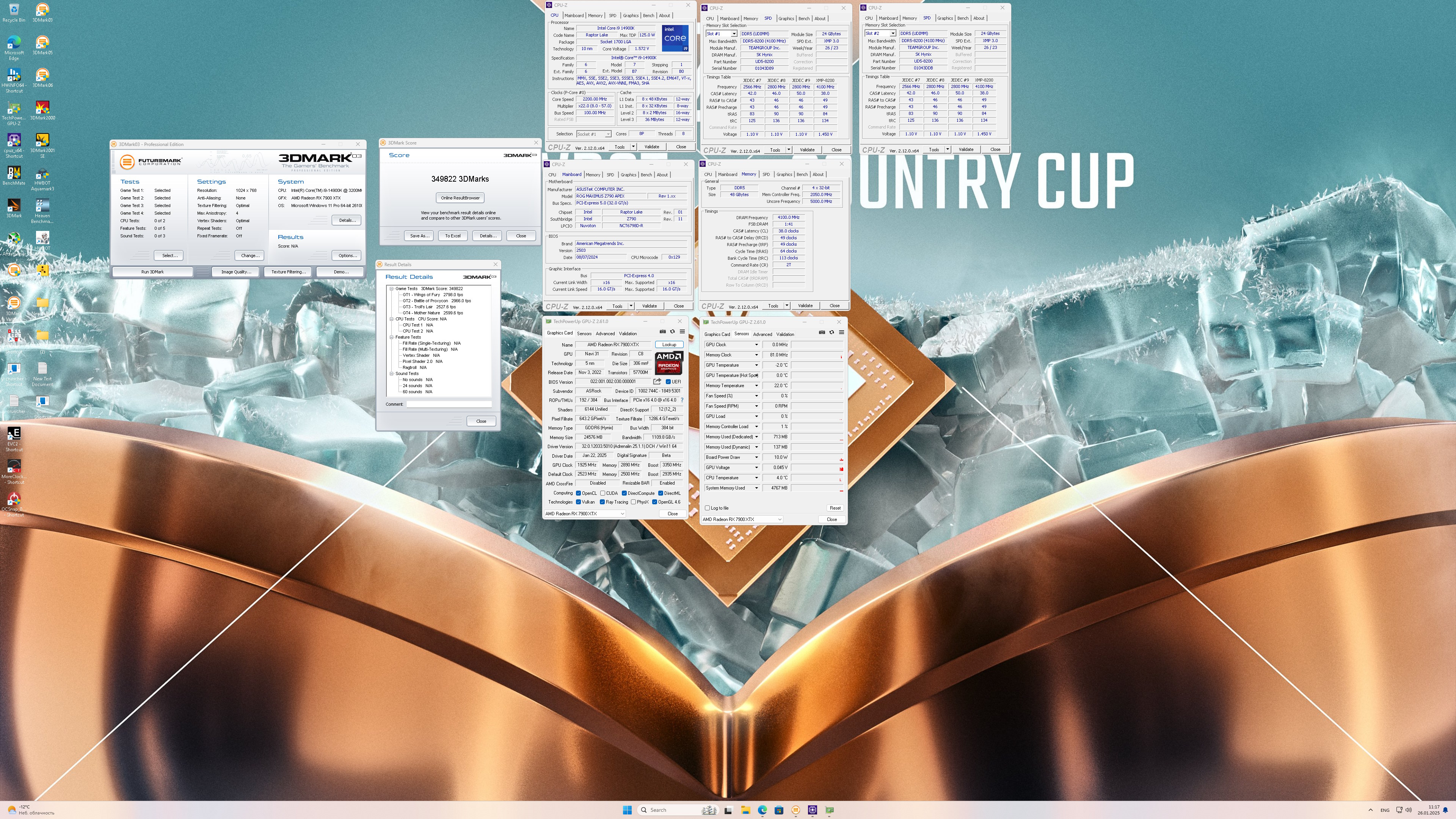Toggle the OpenCL checkbox
The image size is (1456, 819).
click(578, 493)
